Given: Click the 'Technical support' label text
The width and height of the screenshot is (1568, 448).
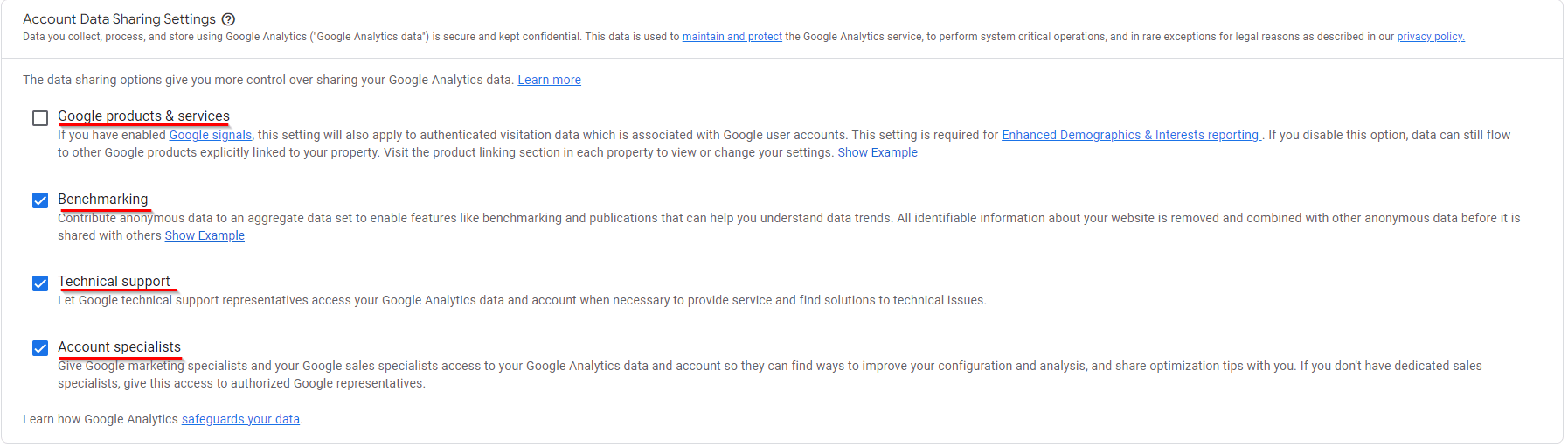Looking at the screenshot, I should pyautogui.click(x=114, y=281).
